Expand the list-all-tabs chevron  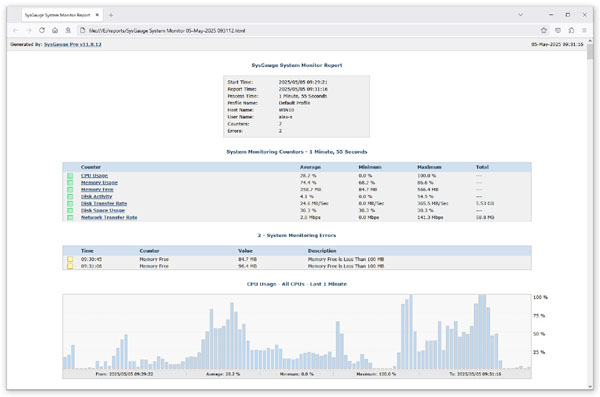point(520,15)
